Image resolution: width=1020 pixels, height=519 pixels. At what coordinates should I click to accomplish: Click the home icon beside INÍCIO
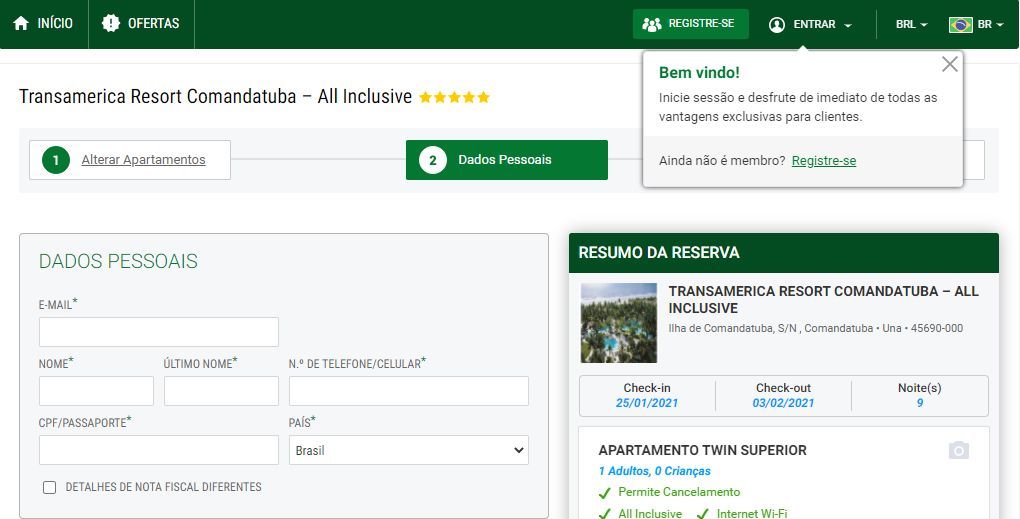point(21,23)
